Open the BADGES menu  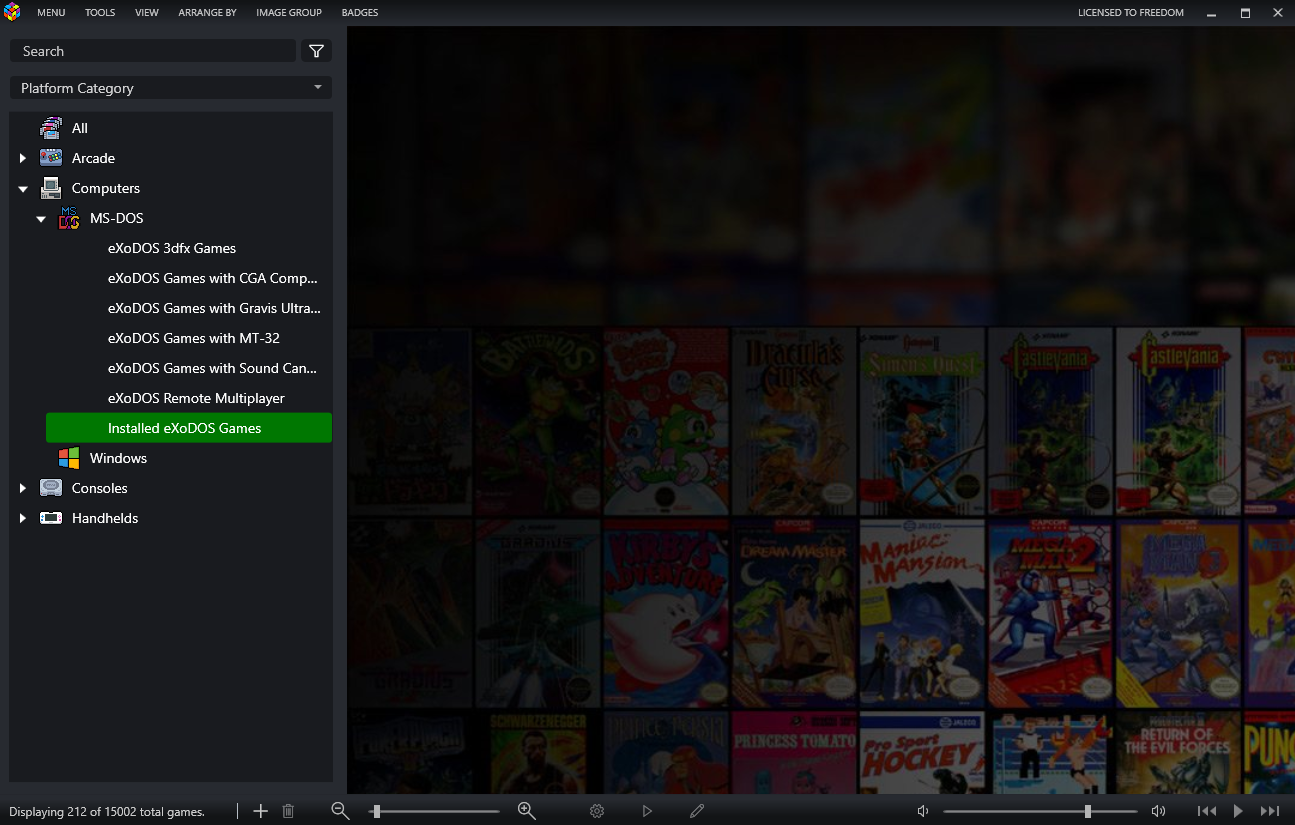[360, 13]
